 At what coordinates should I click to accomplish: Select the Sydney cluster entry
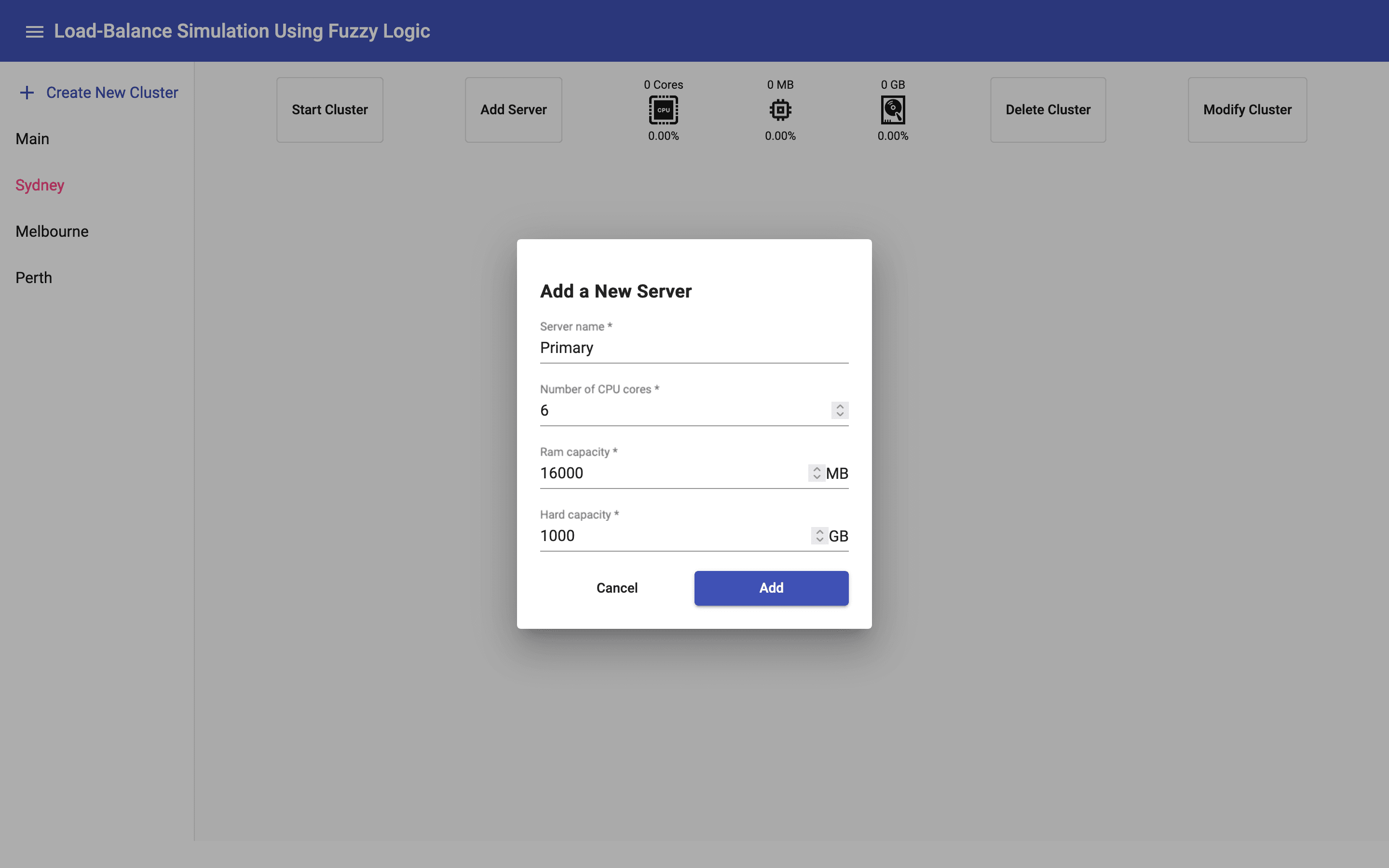40,185
